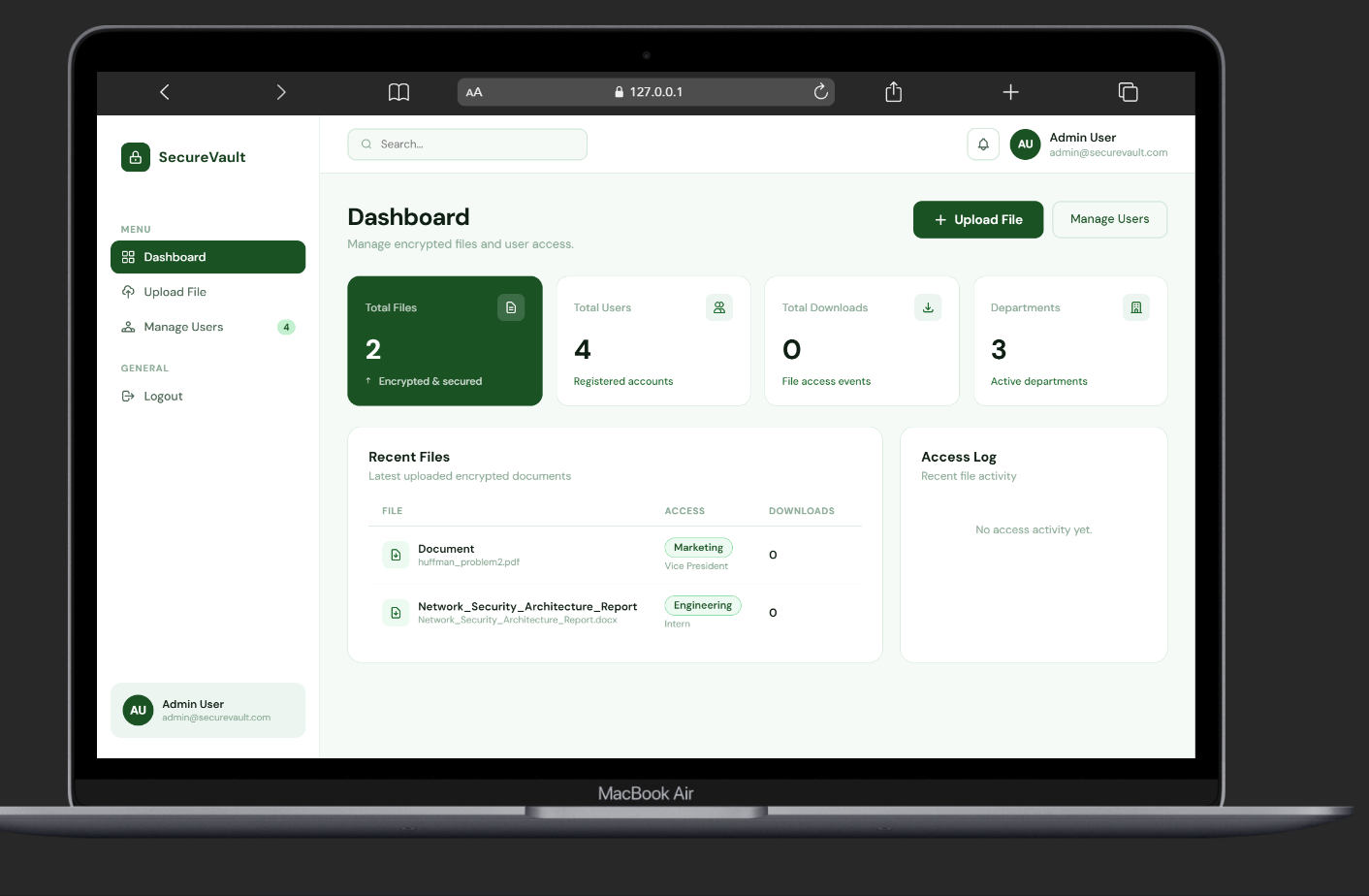
Task: Select Dashboard in the sidebar menu
Action: click(x=207, y=257)
